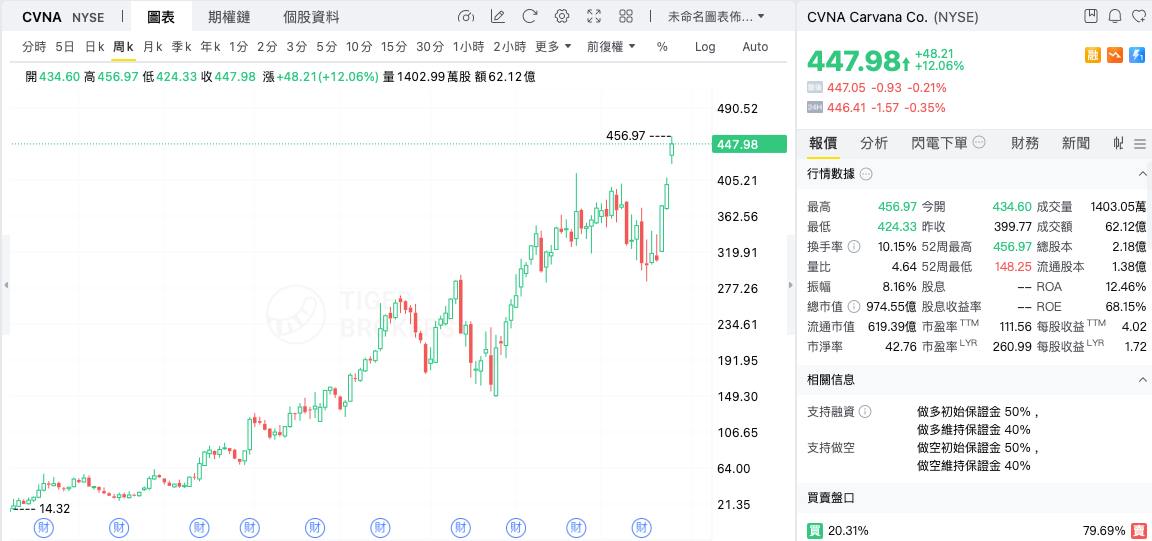Click the orange 融 margin badge
The width and height of the screenshot is (1152, 541).
click(x=1093, y=55)
